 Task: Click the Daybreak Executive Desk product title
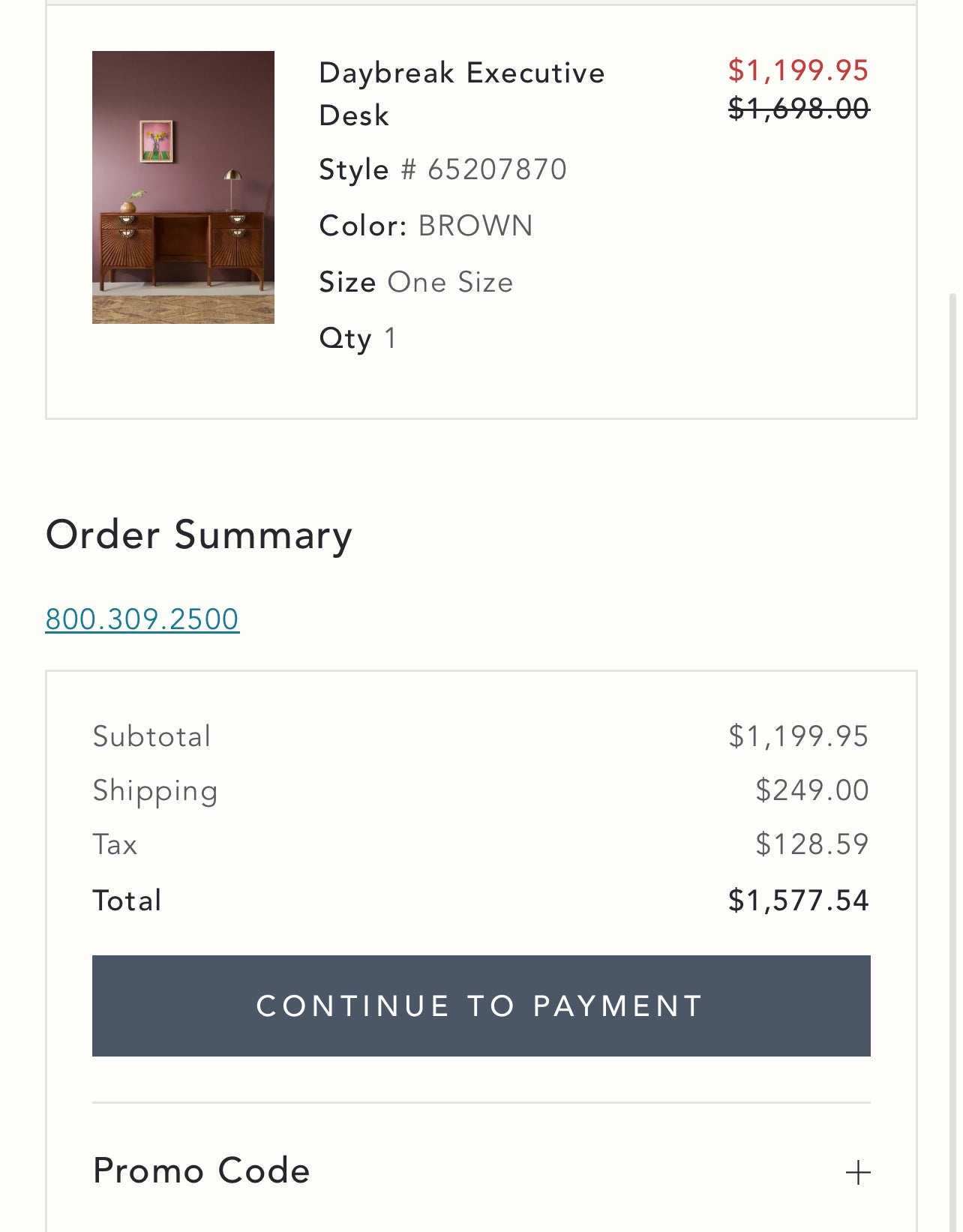(x=461, y=94)
